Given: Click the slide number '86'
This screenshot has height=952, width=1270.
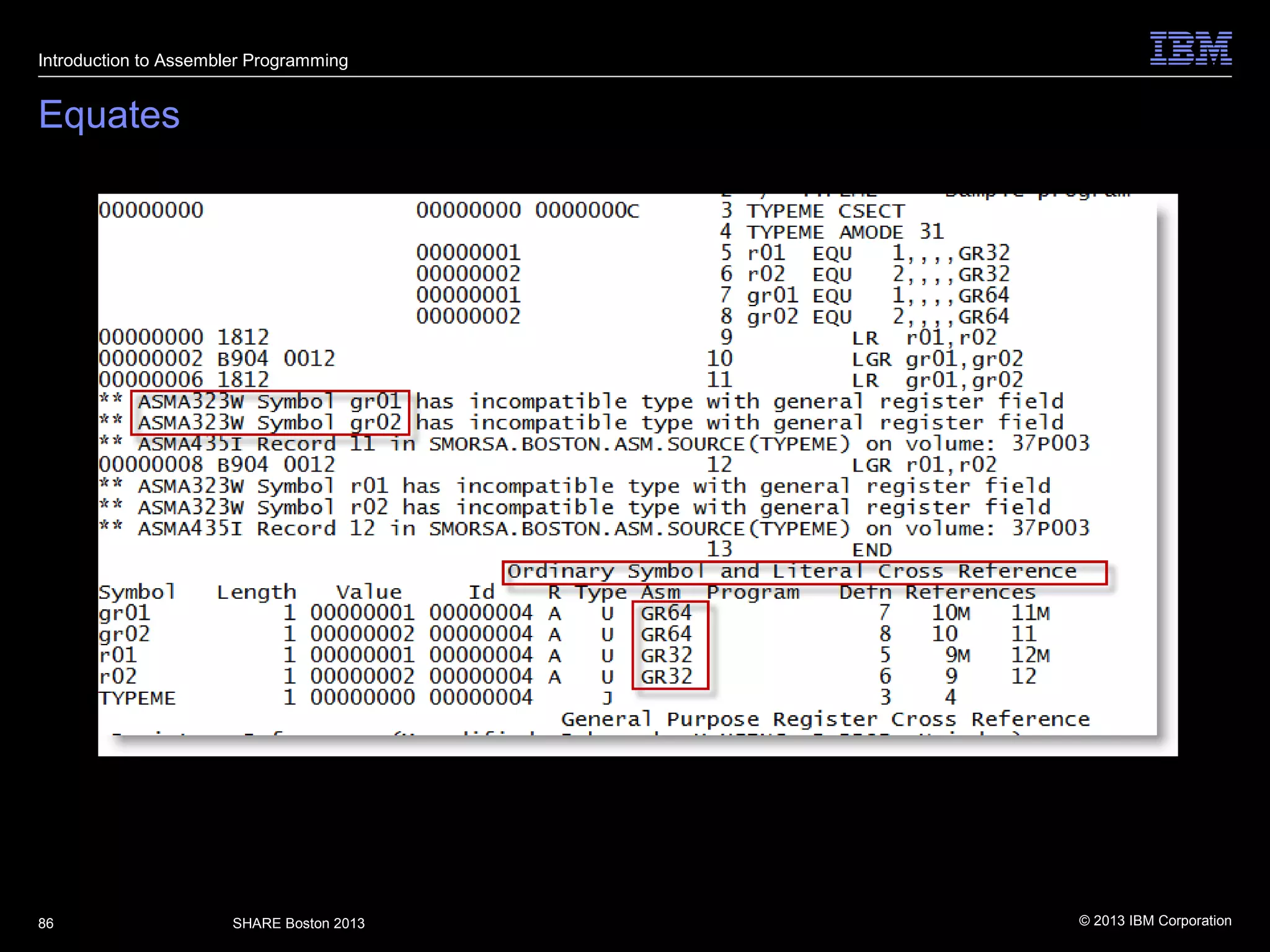Looking at the screenshot, I should tap(46, 923).
